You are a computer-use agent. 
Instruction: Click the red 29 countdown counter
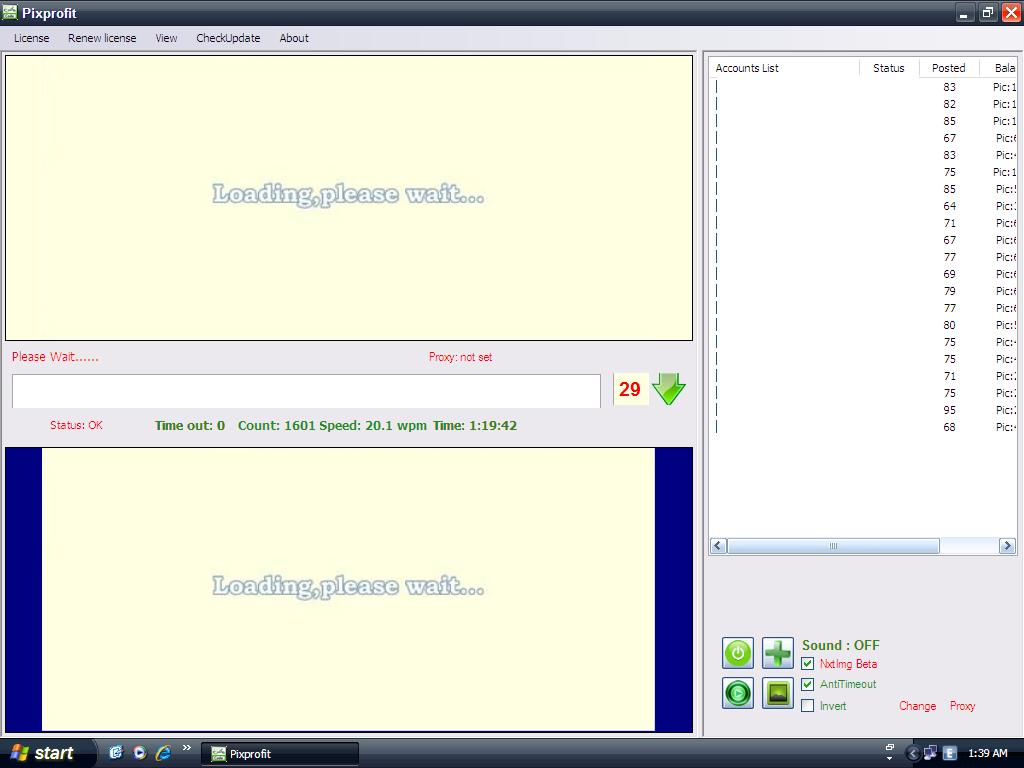(630, 389)
